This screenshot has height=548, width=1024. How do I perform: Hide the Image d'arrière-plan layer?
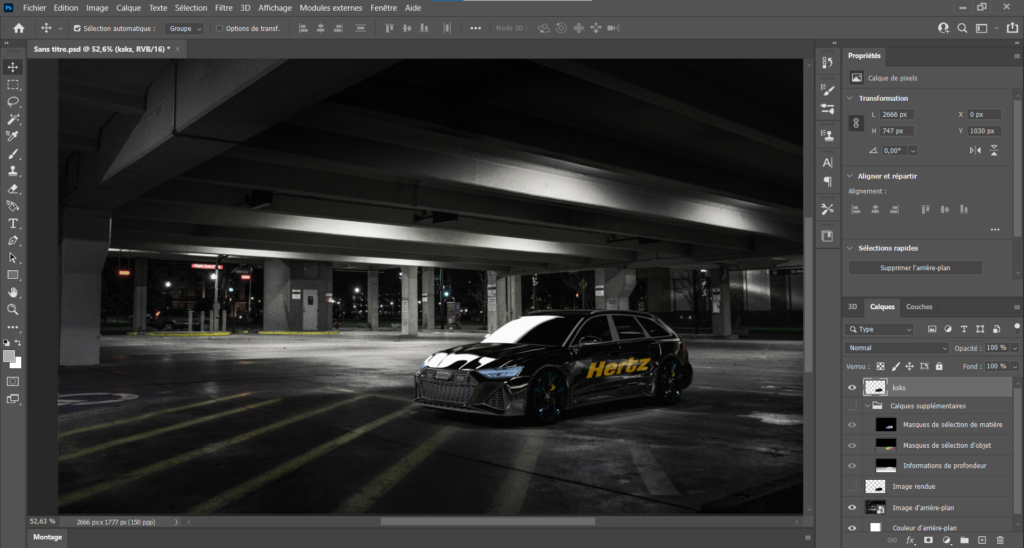click(x=852, y=508)
